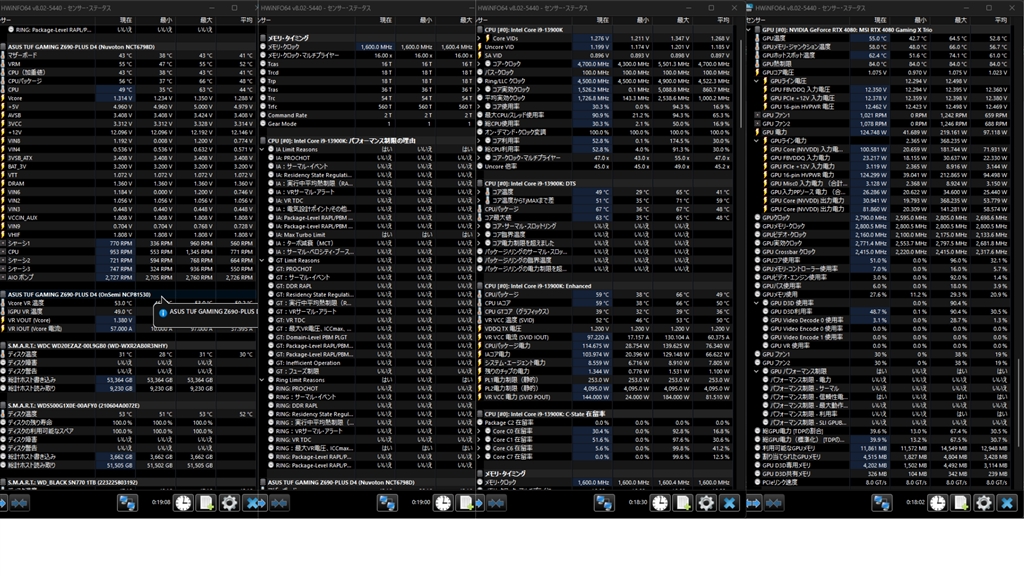This screenshot has height=576, width=1024.
Task: Click 最小 column header in GPU window
Action: 920,20
